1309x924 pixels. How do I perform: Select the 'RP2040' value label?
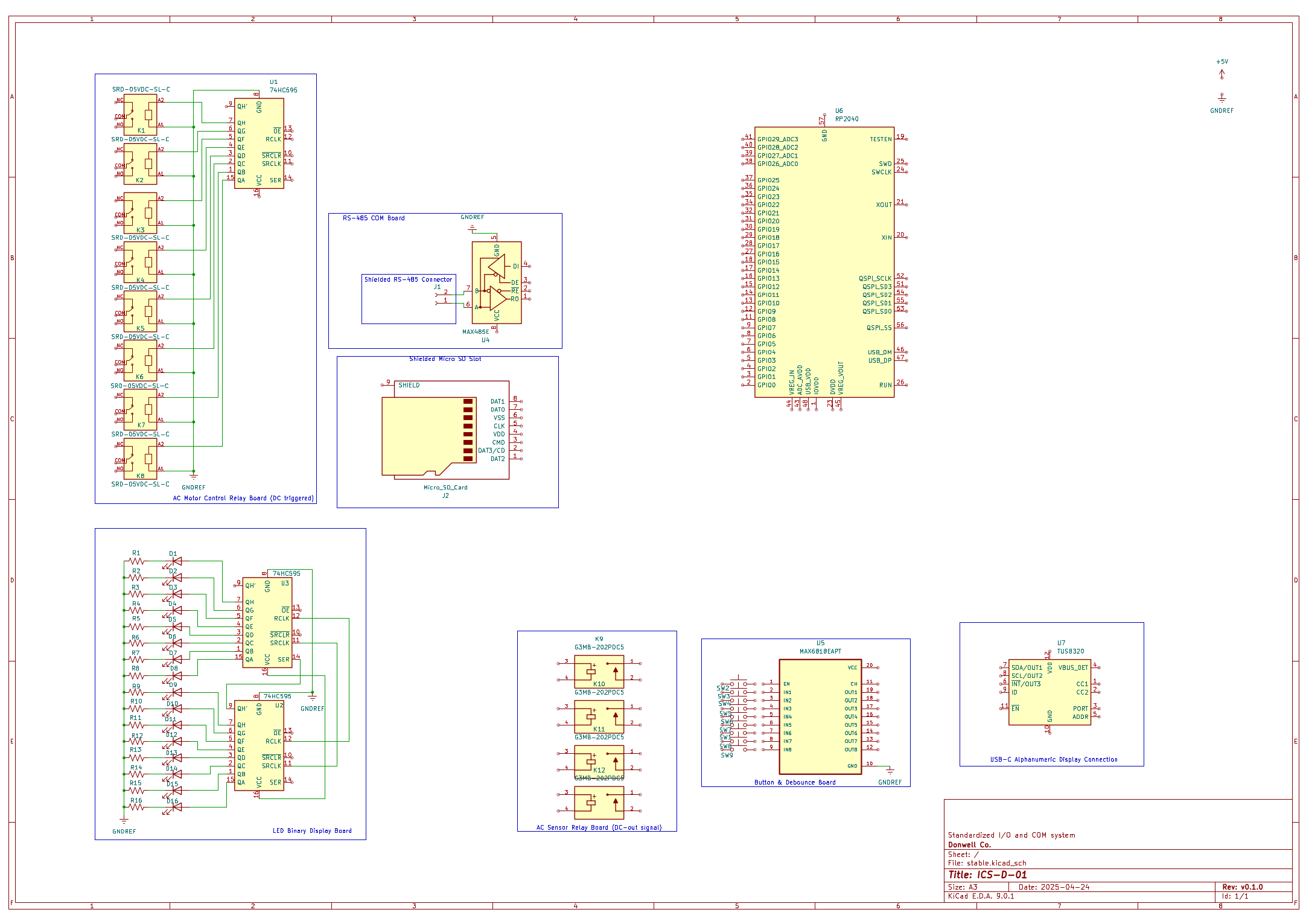[847, 119]
